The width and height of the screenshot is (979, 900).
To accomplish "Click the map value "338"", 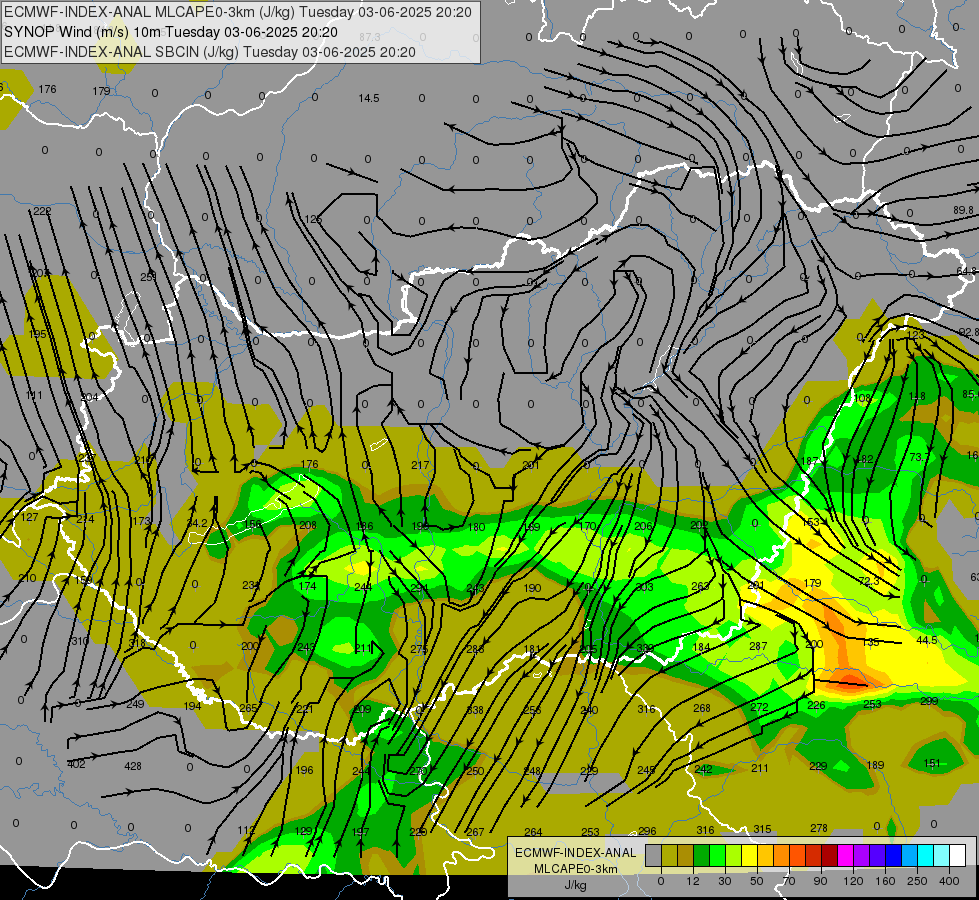I will (x=475, y=710).
